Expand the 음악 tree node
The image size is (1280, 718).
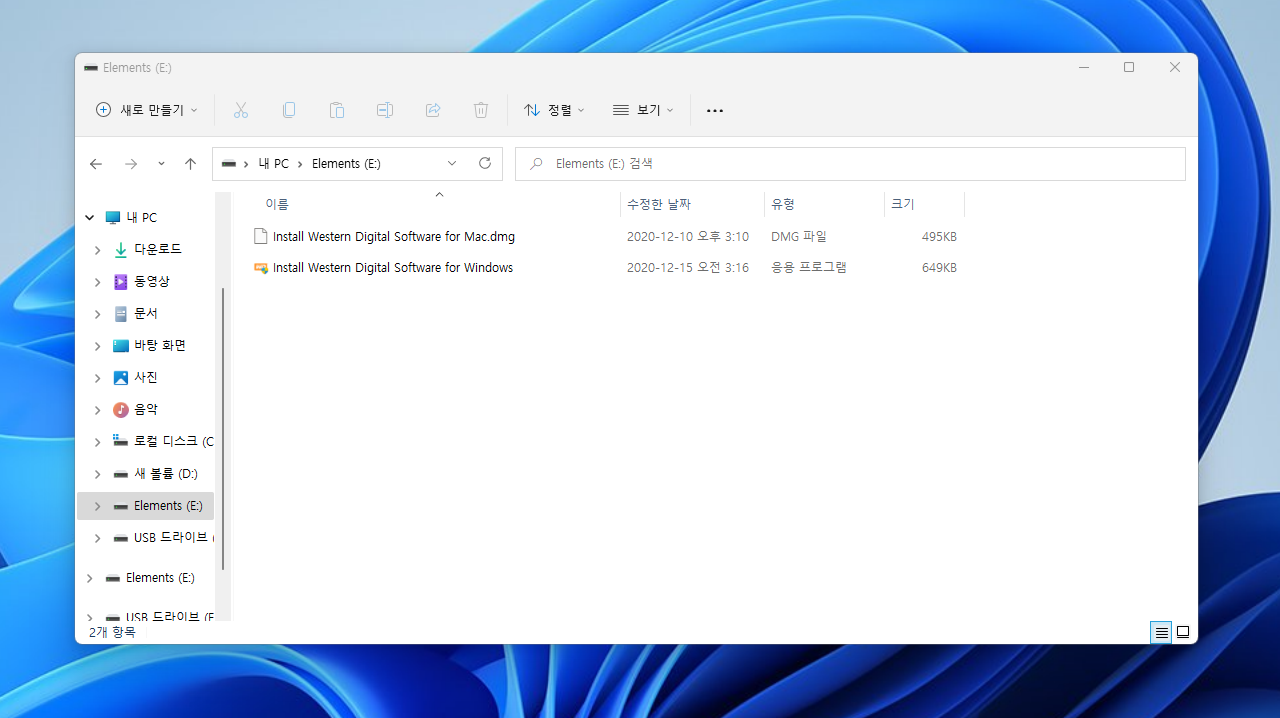coord(97,410)
